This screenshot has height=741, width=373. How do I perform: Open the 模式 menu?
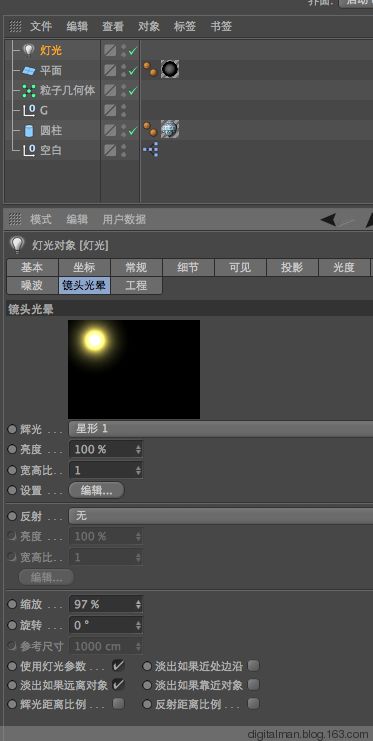[41, 219]
